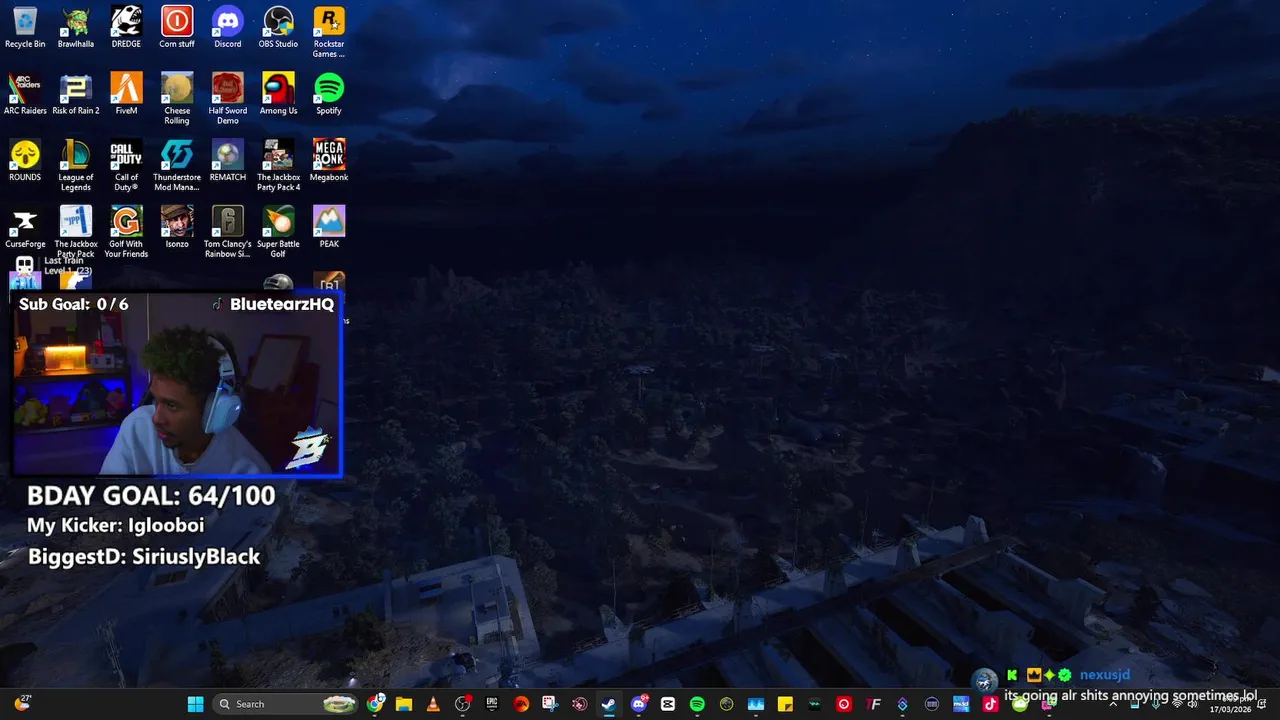Viewport: 1280px width, 720px height.
Task: Expand the hidden system tray icons
Action: coord(1113,704)
